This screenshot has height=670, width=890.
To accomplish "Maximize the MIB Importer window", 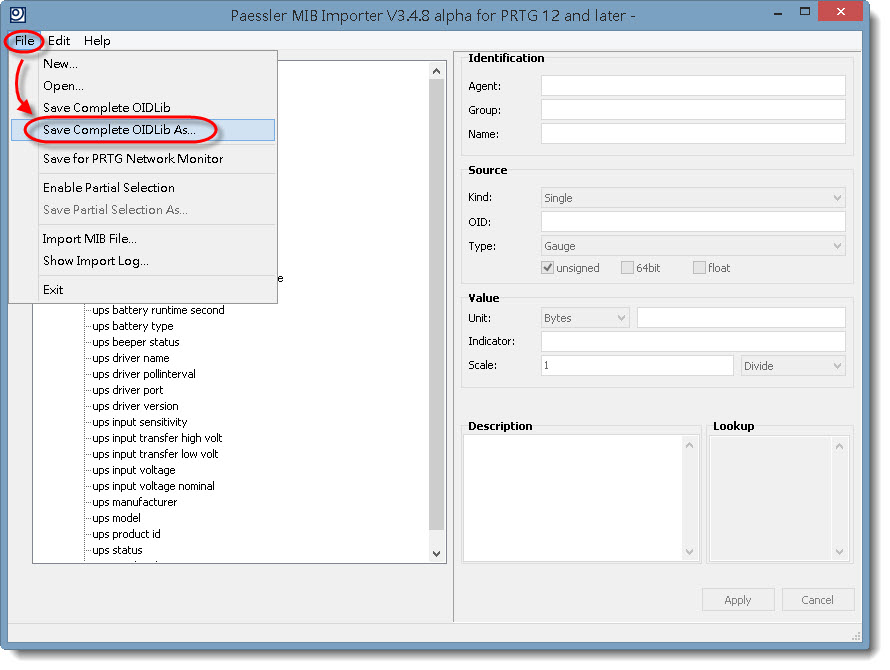I will (x=804, y=12).
